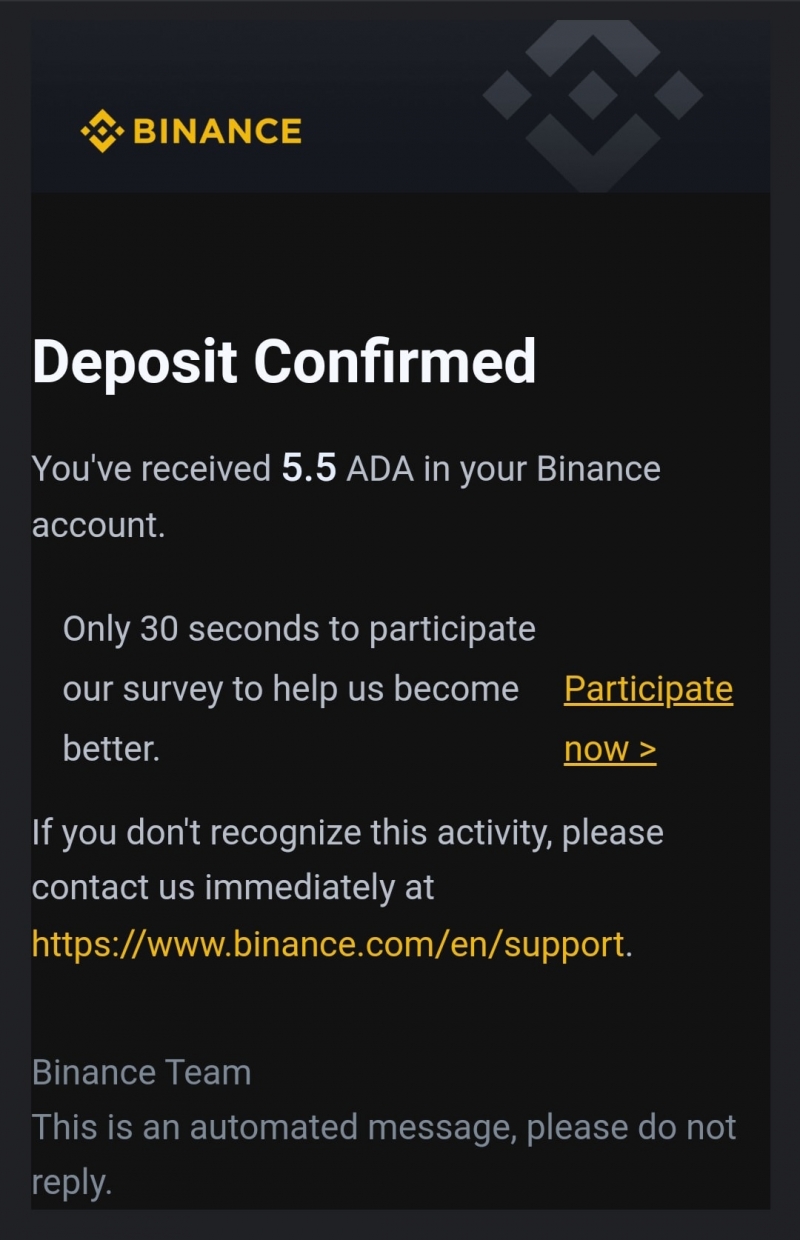
Task: Click the 'Only 30 seconds to participate' survey text
Action: [299, 629]
